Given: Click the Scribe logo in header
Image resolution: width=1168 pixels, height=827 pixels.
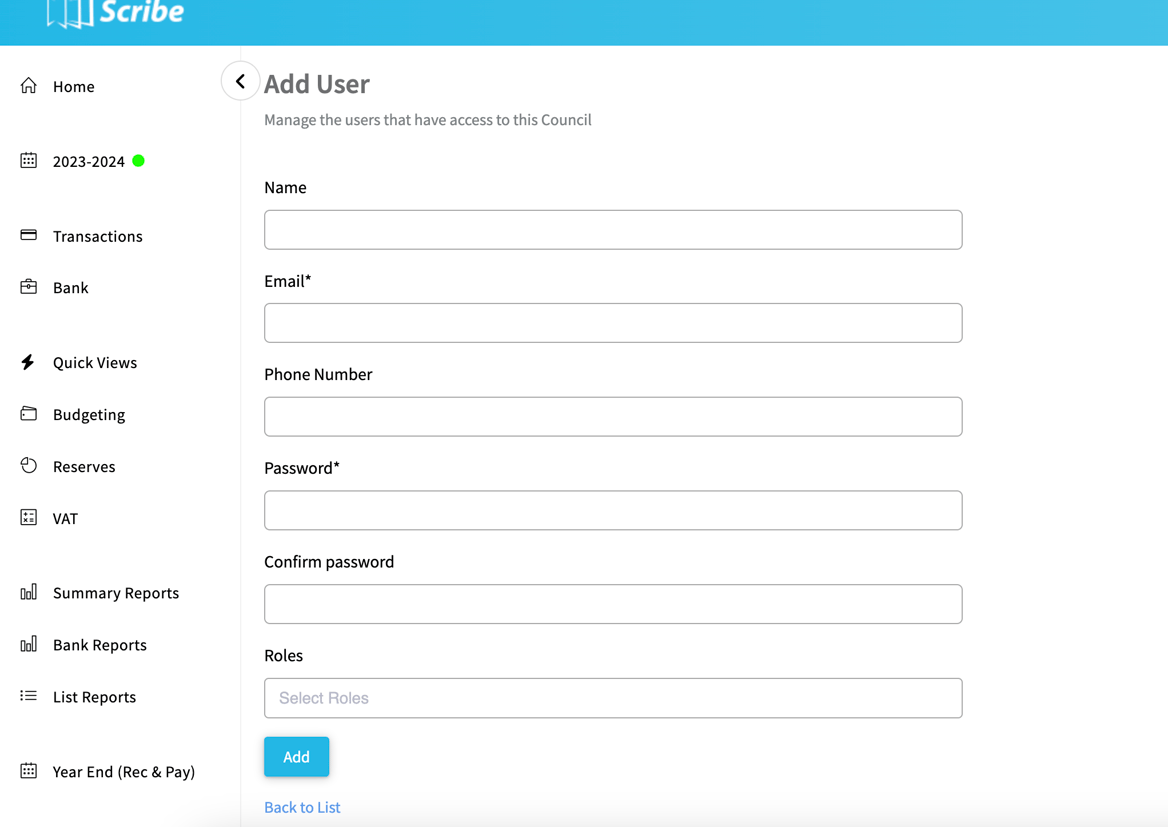Looking at the screenshot, I should (x=116, y=14).
